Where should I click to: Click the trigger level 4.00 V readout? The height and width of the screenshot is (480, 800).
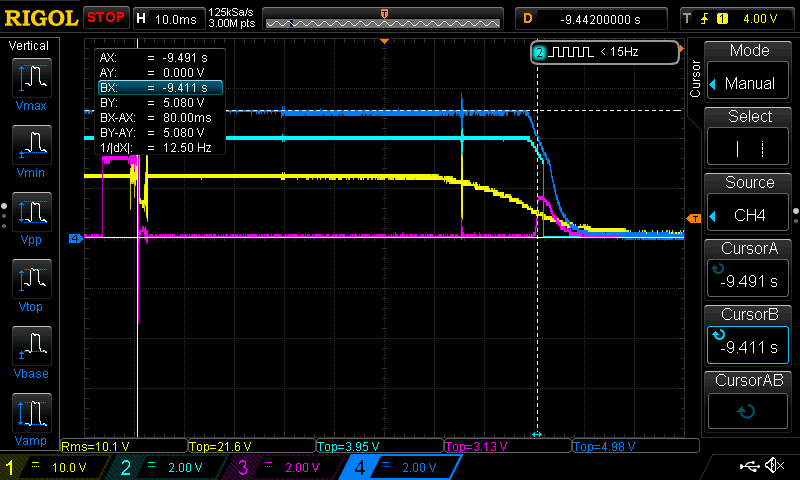coord(760,19)
